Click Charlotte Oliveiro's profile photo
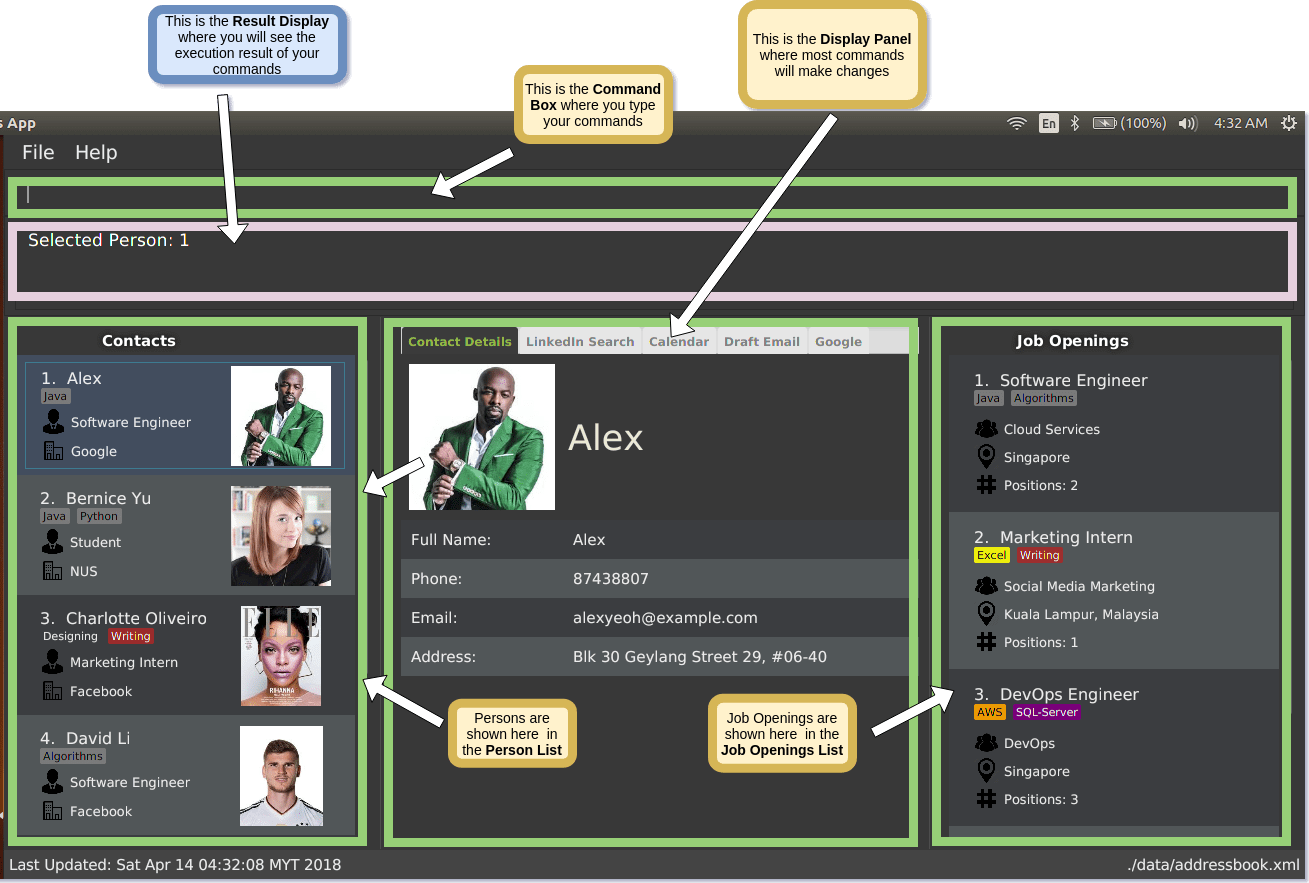Screen dimensions: 1309x883 (281, 656)
